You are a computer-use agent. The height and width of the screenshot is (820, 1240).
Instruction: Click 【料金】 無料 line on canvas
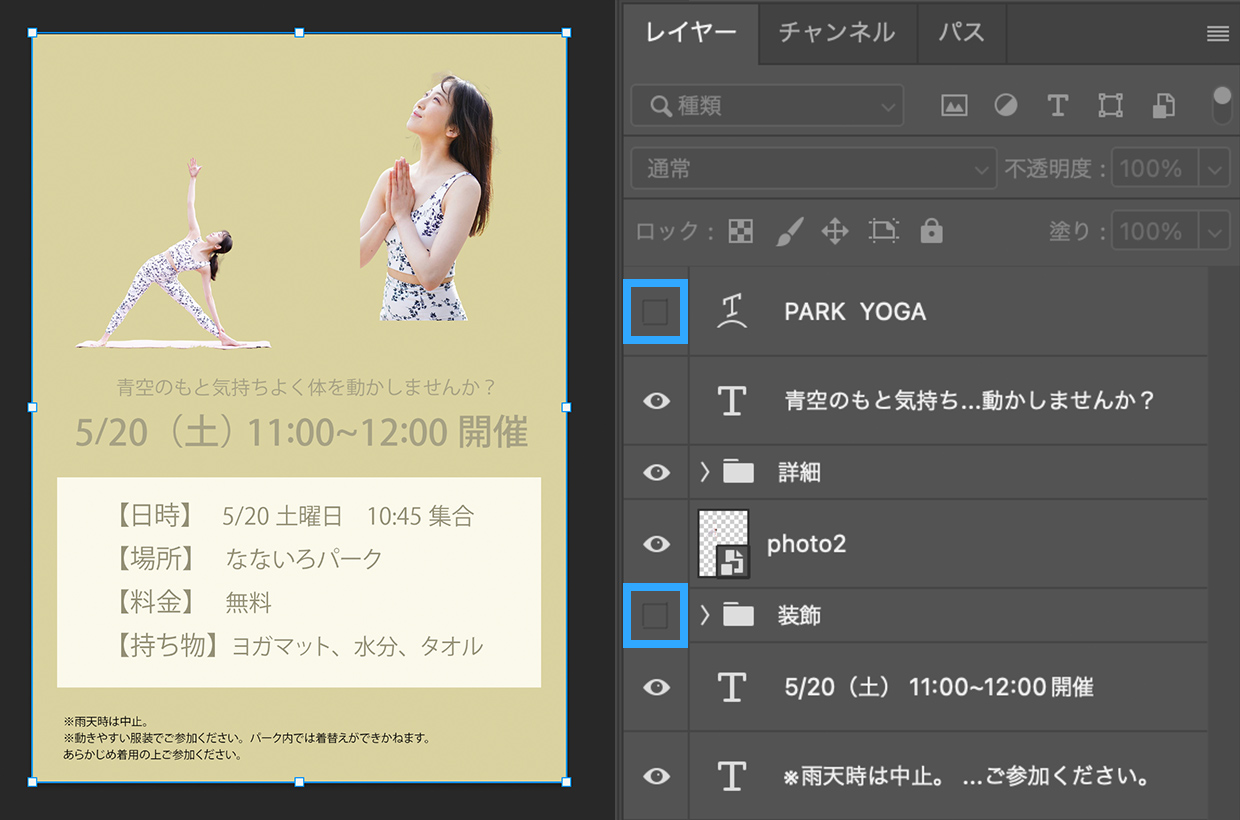coord(192,602)
